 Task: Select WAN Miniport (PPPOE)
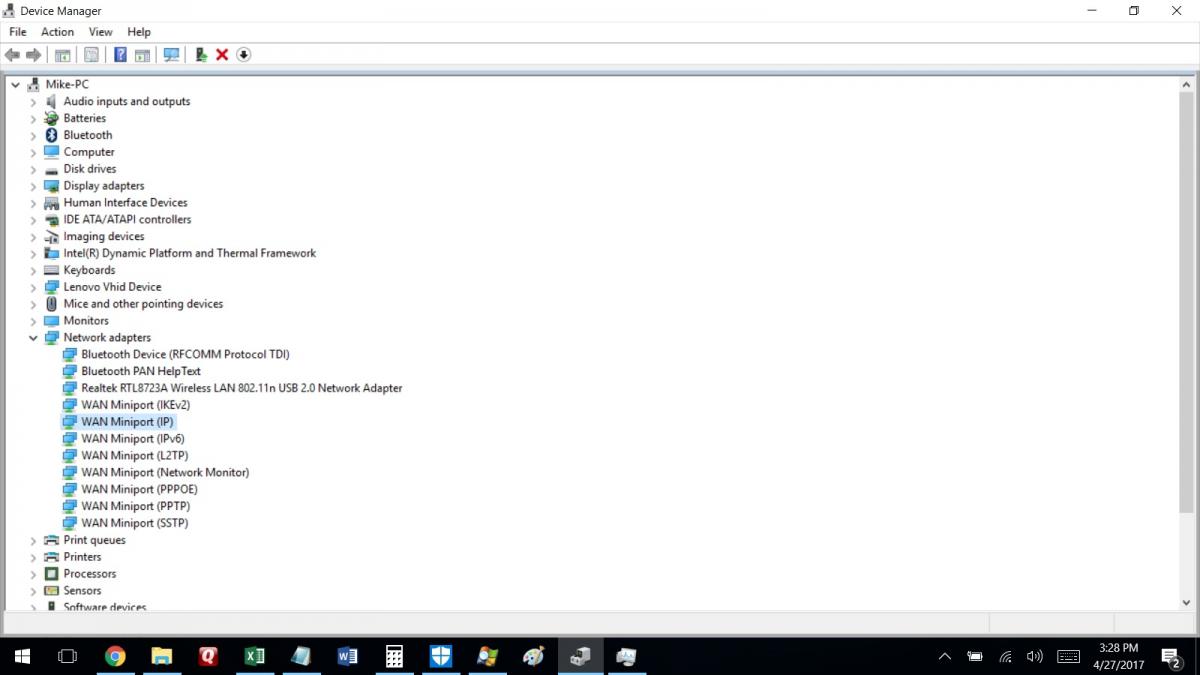[x=139, y=490]
